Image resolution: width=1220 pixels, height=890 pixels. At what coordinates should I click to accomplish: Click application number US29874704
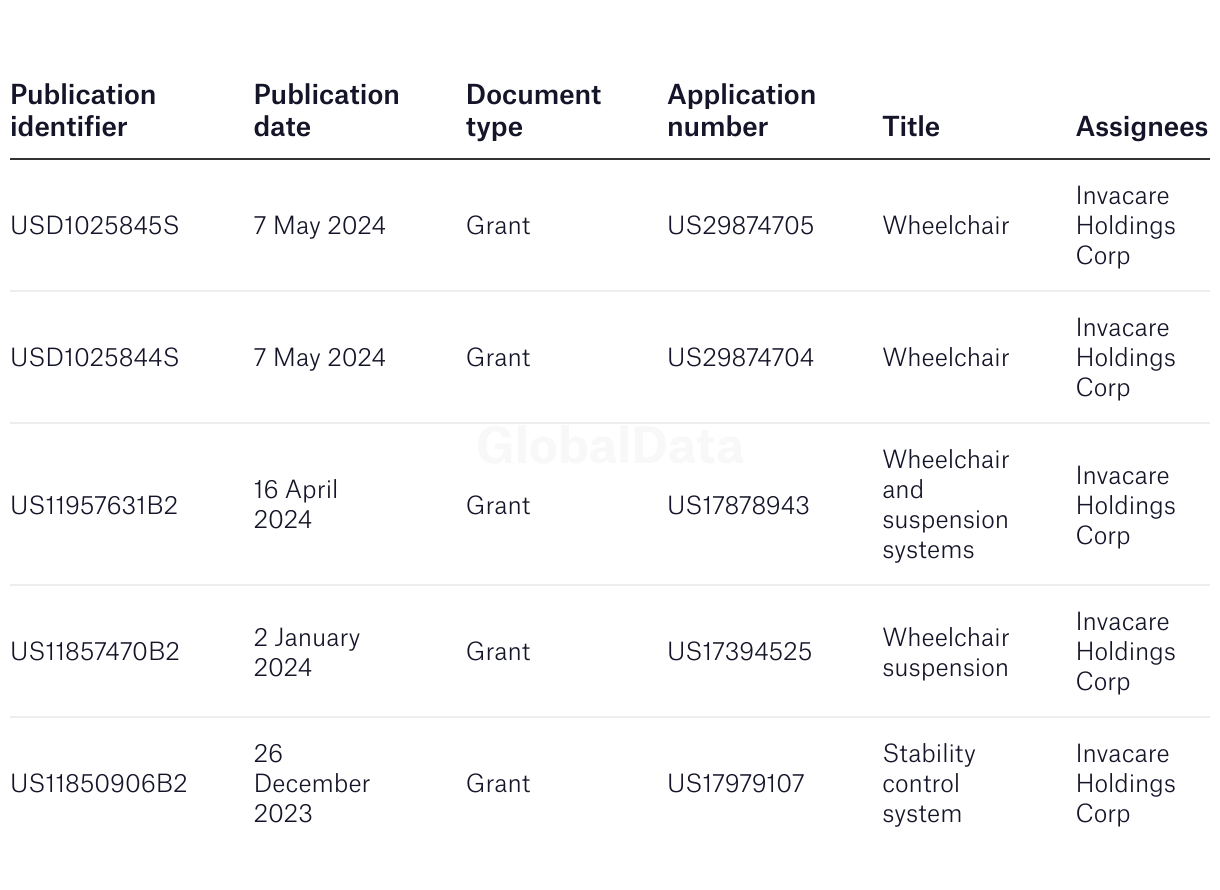[x=741, y=358]
